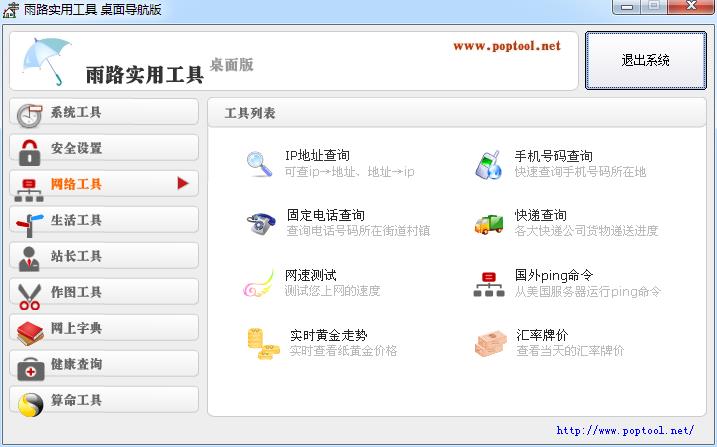
Task: Open the www.poptool.net header link
Action: (507, 46)
